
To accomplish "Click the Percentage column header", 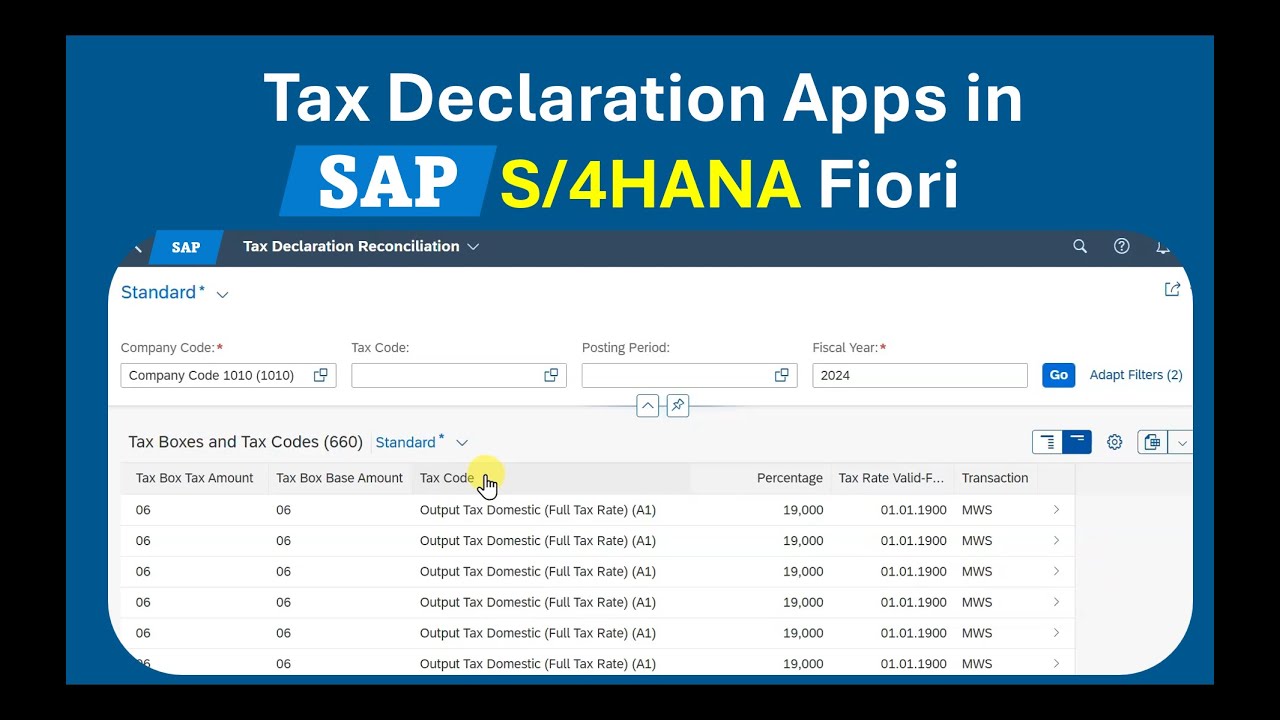I will click(x=760, y=478).
